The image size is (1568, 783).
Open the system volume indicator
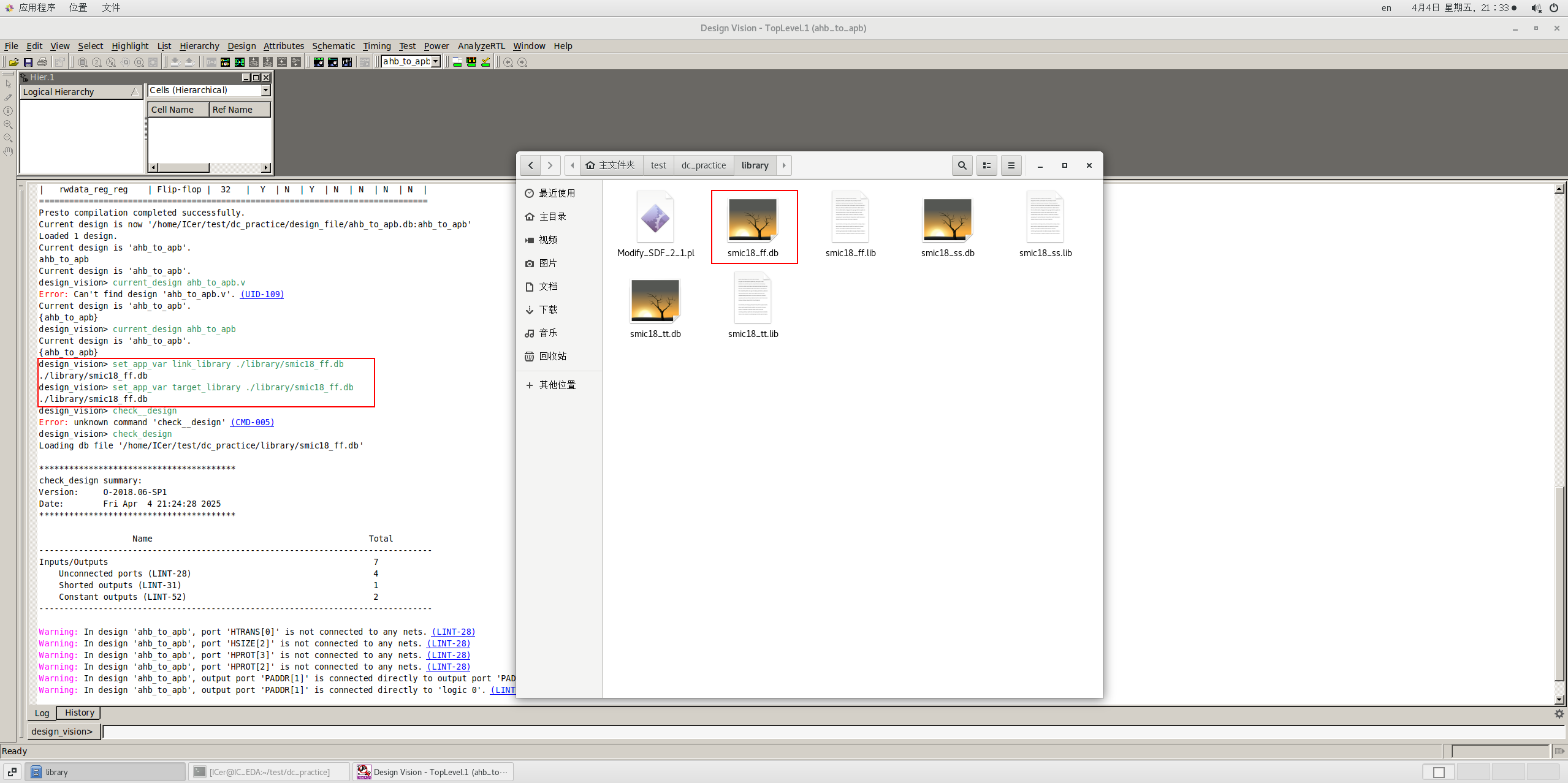point(1536,8)
